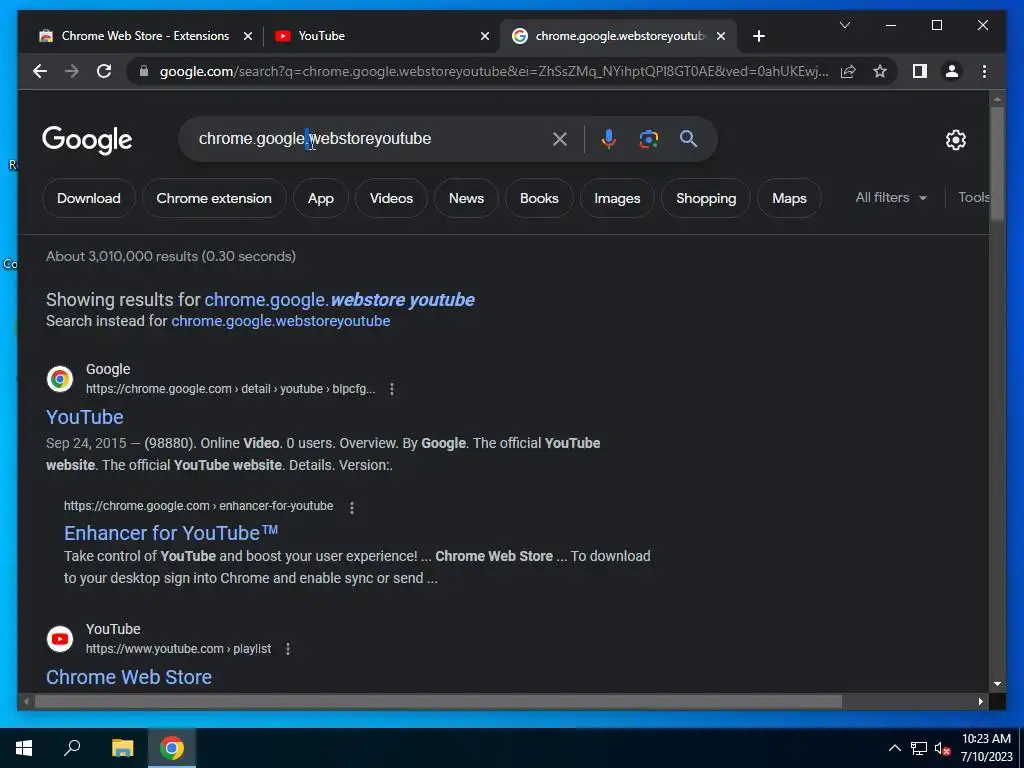Open Windows taskbar search
1024x768 pixels.
coord(72,748)
